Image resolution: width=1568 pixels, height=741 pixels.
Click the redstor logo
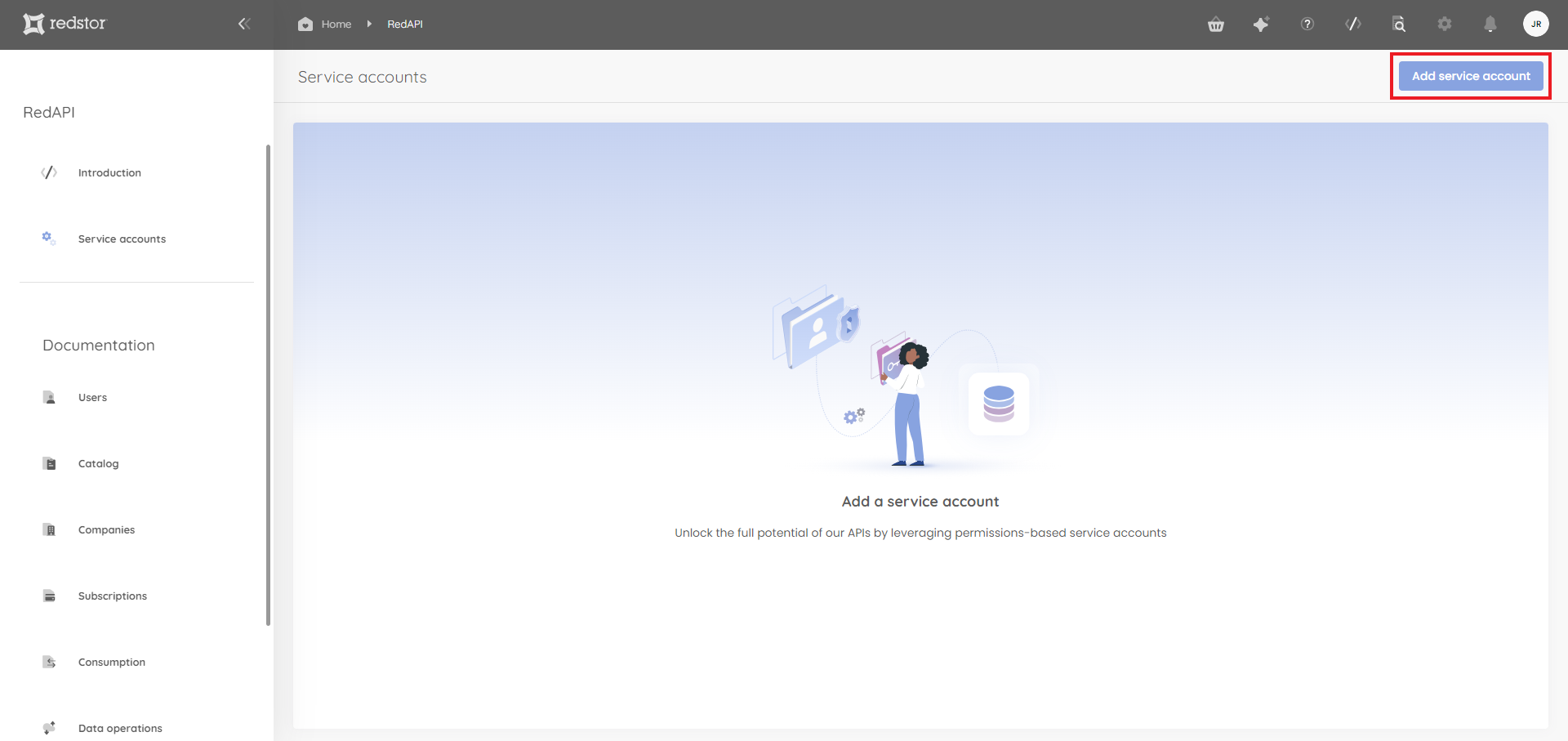click(65, 24)
